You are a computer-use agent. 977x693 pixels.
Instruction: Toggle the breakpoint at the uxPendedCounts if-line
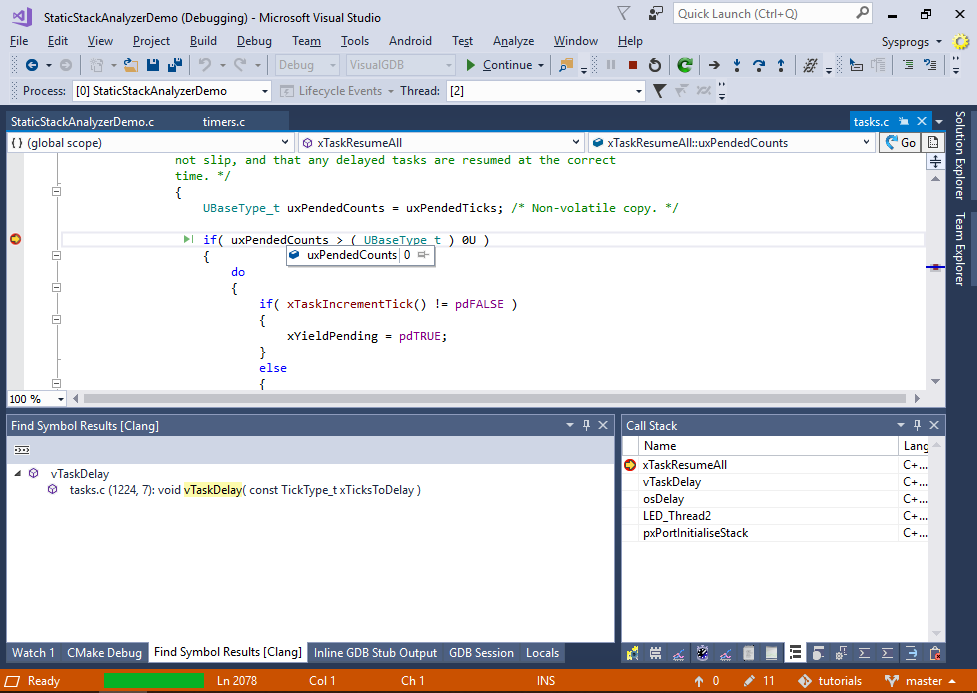[15, 239]
